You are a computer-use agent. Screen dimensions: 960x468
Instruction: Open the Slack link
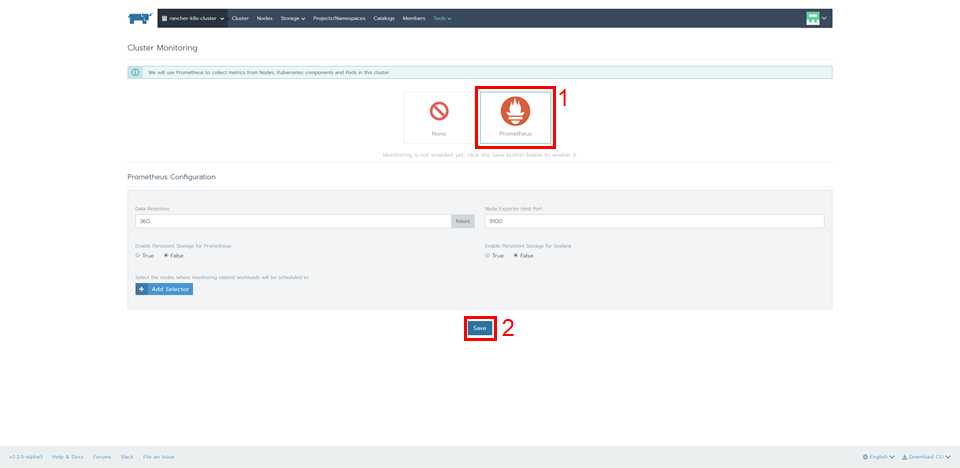(127, 457)
